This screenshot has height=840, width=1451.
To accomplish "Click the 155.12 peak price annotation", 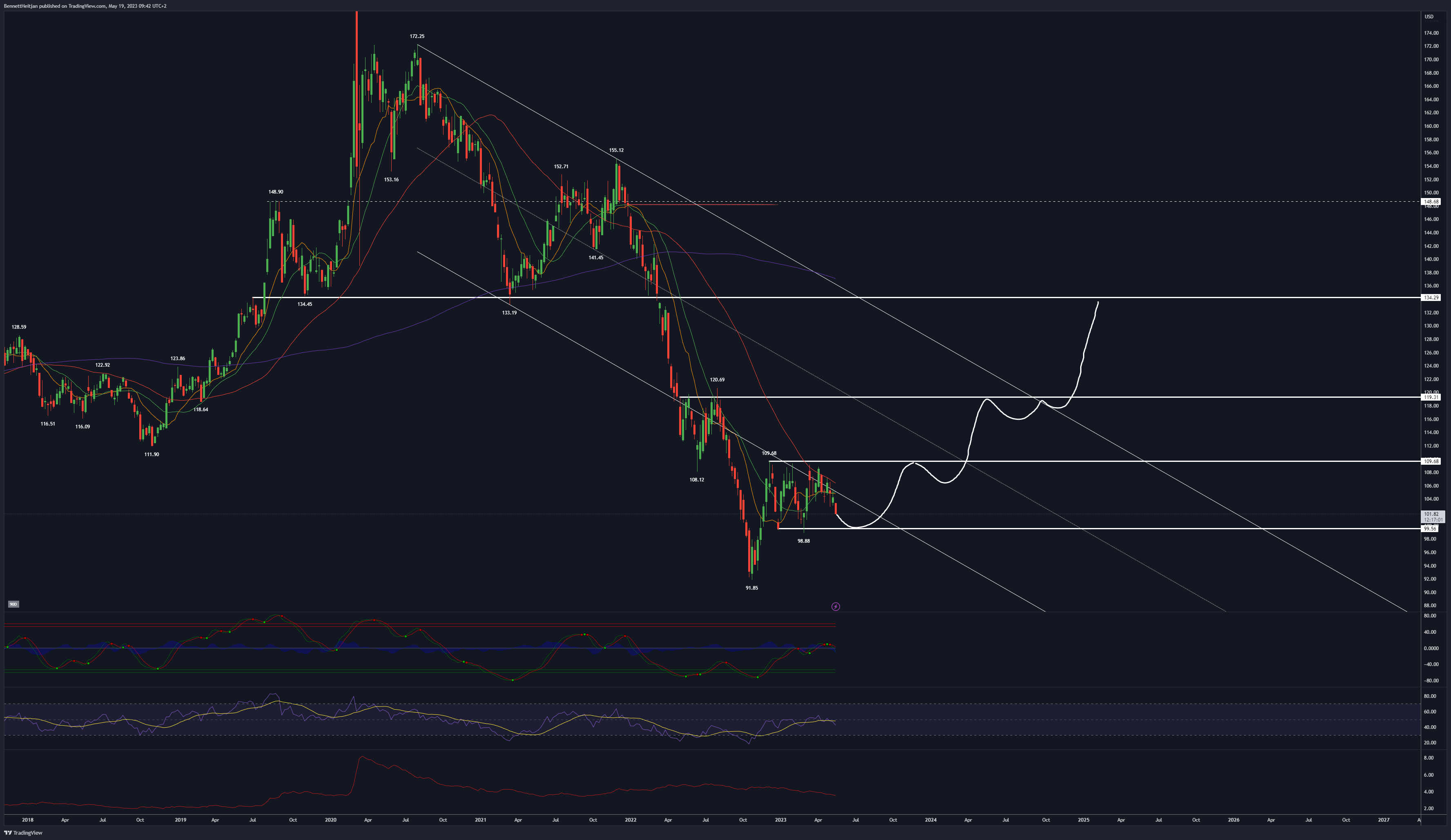I will pyautogui.click(x=616, y=150).
